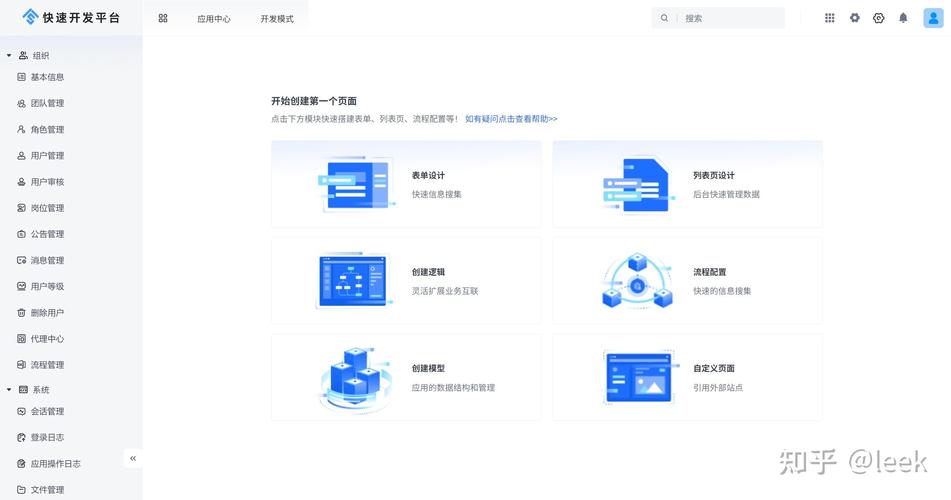Click the 文件管理 folder icon
This screenshot has height=500, width=951.
[x=21, y=490]
